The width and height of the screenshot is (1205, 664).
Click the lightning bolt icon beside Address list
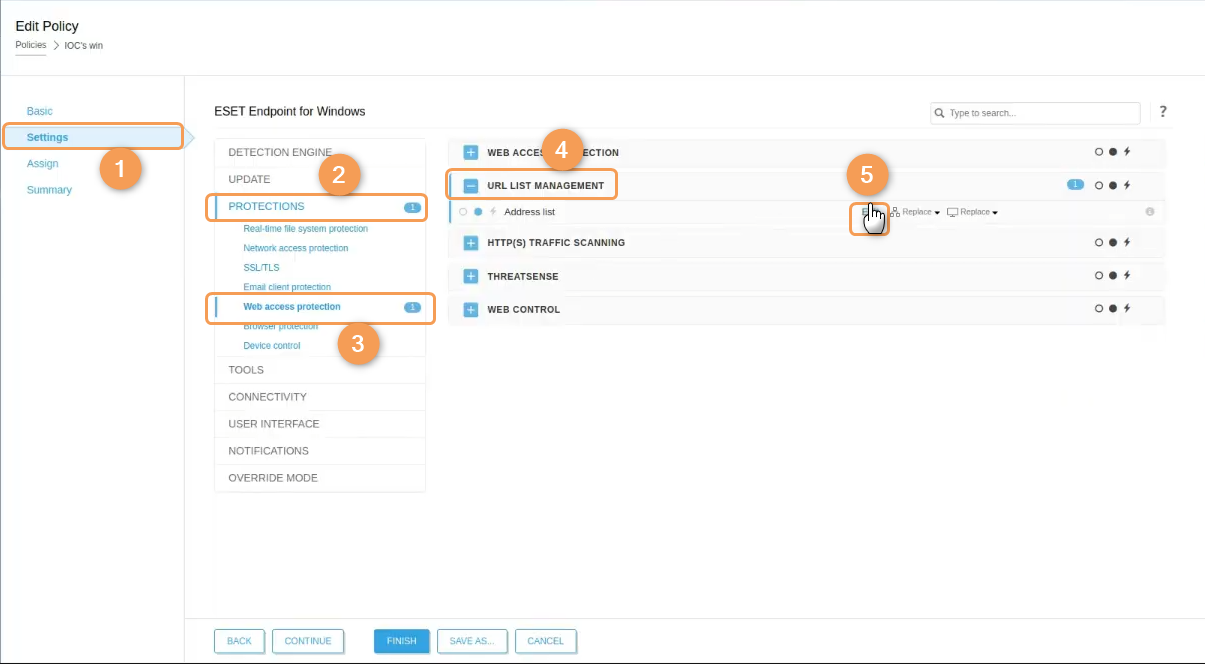[x=493, y=212]
